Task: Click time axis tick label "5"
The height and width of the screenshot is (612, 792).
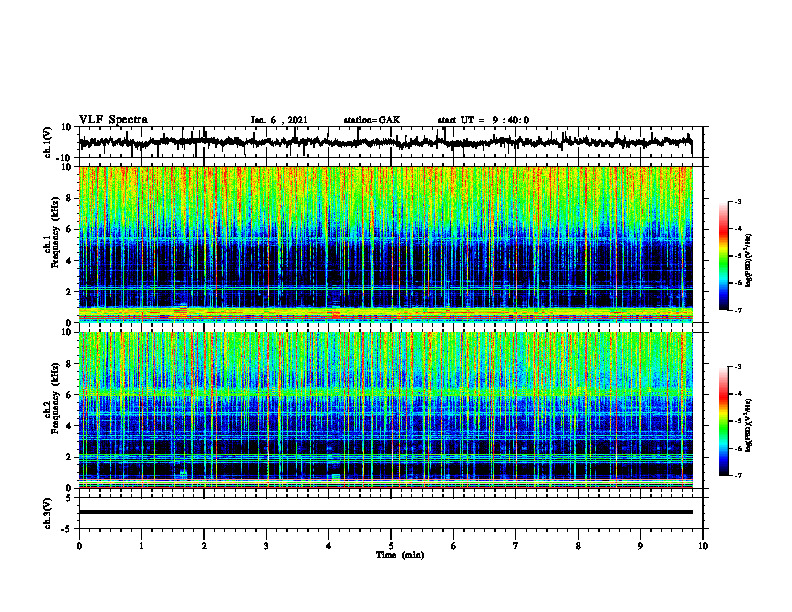Action: [x=391, y=546]
